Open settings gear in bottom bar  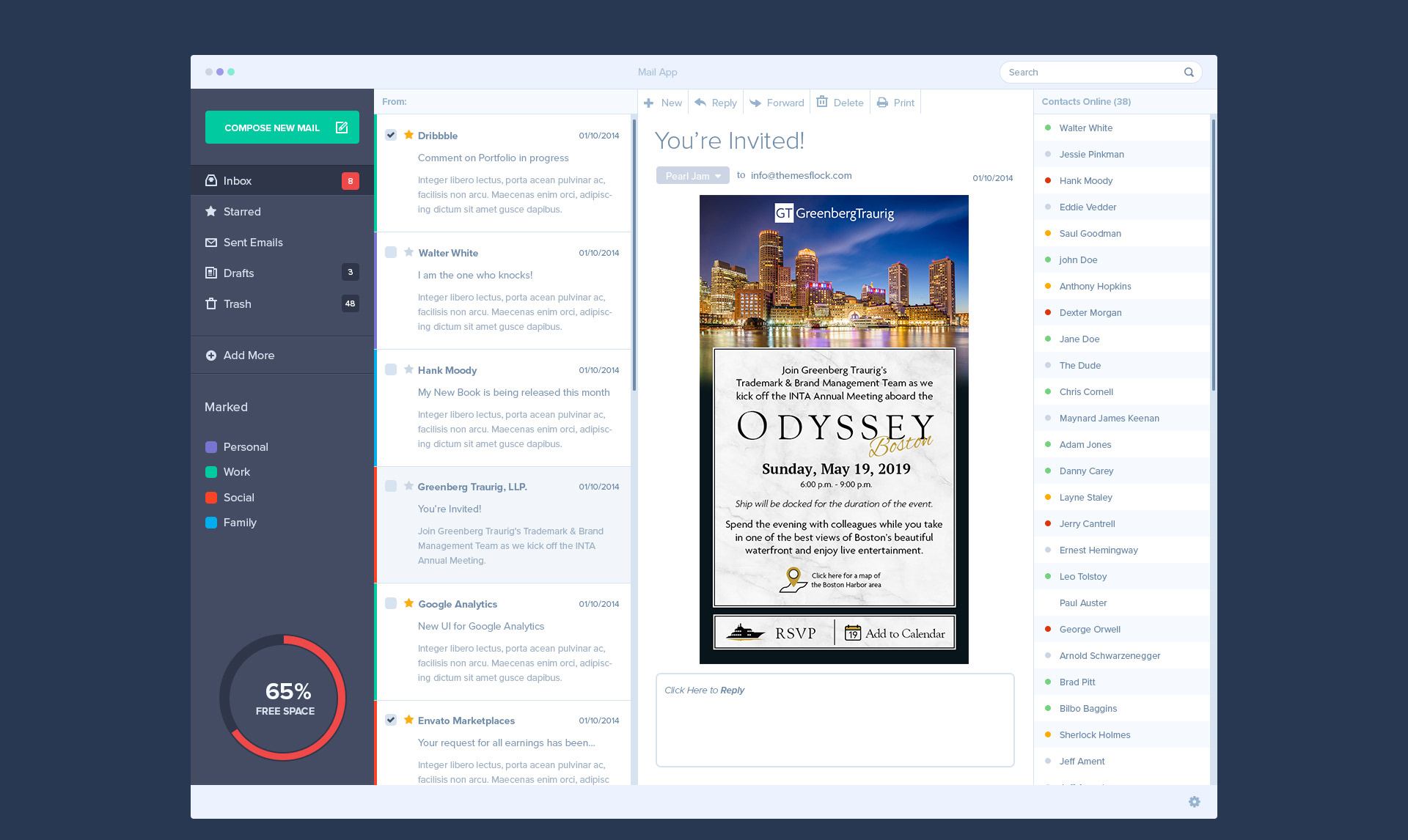coord(1194,802)
